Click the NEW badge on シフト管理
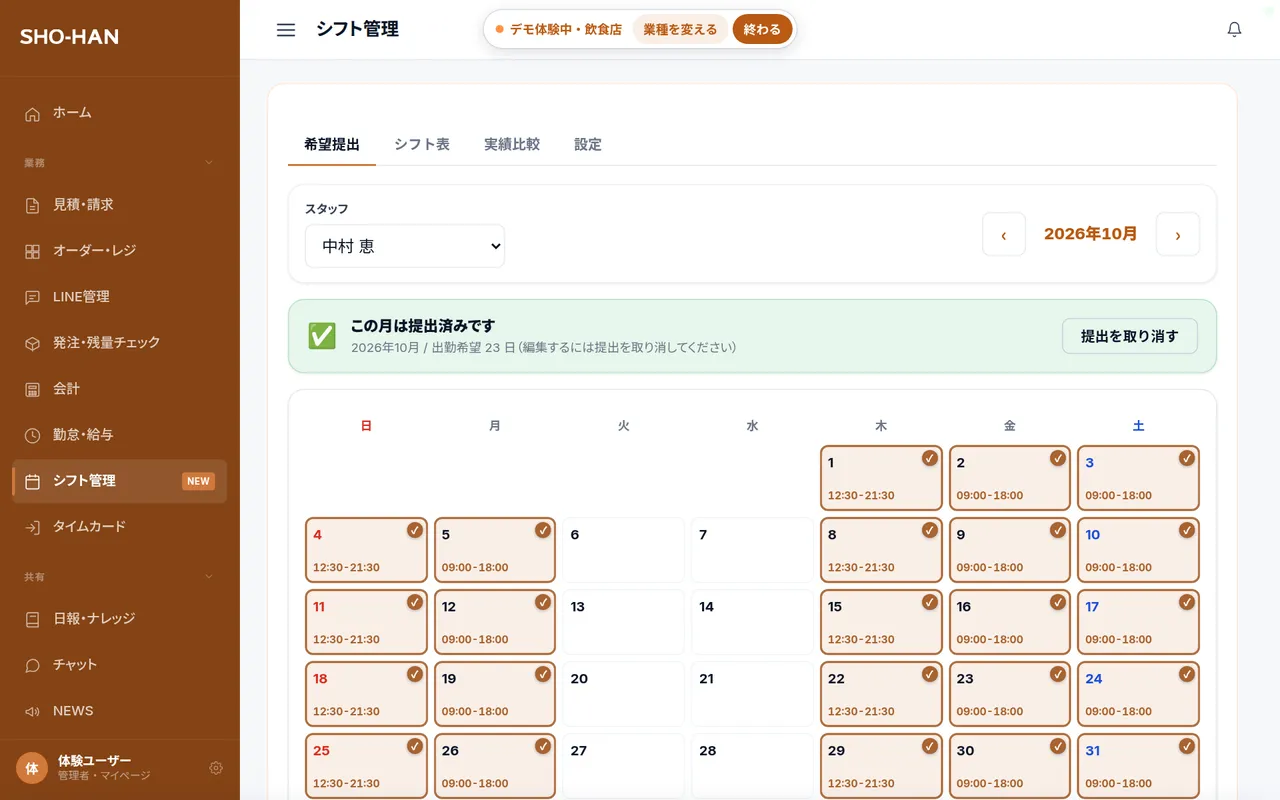 click(198, 481)
